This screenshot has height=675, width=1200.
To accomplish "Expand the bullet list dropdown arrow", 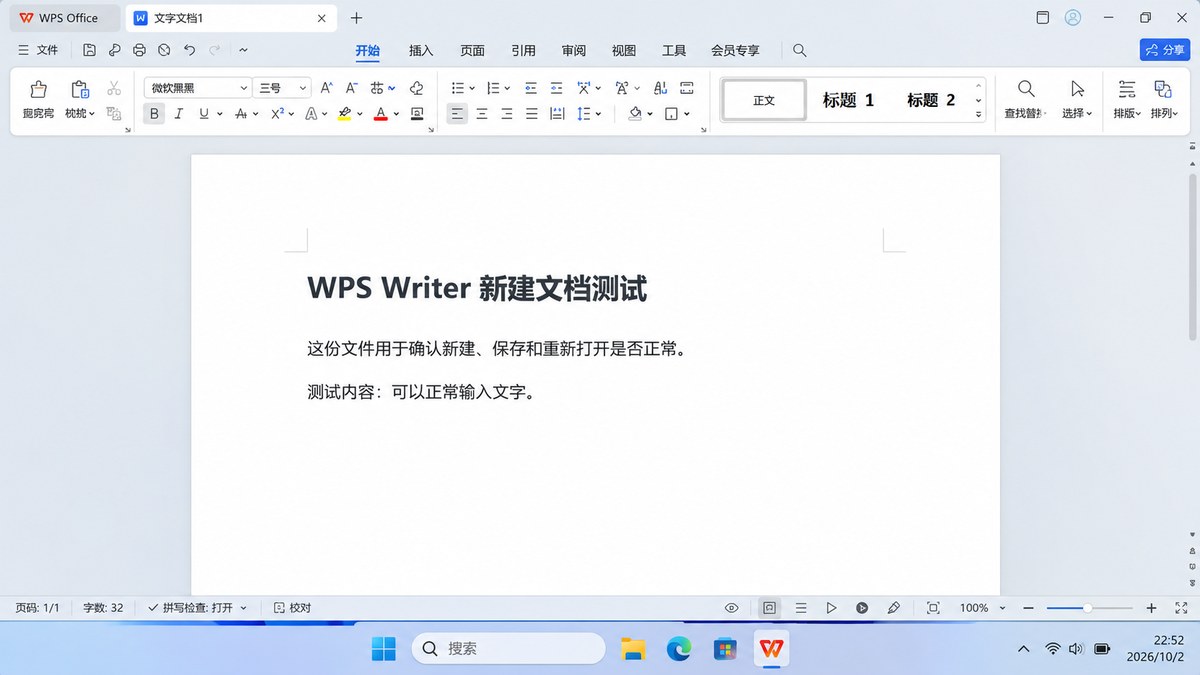I will click(x=472, y=88).
